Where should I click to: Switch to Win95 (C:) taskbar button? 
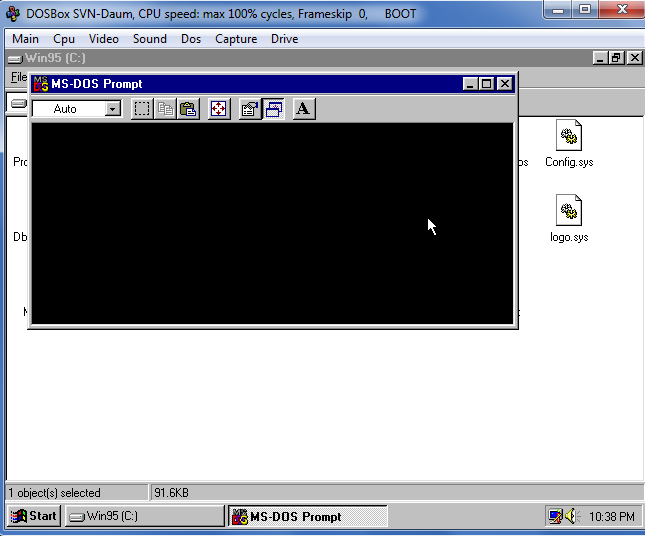145,516
